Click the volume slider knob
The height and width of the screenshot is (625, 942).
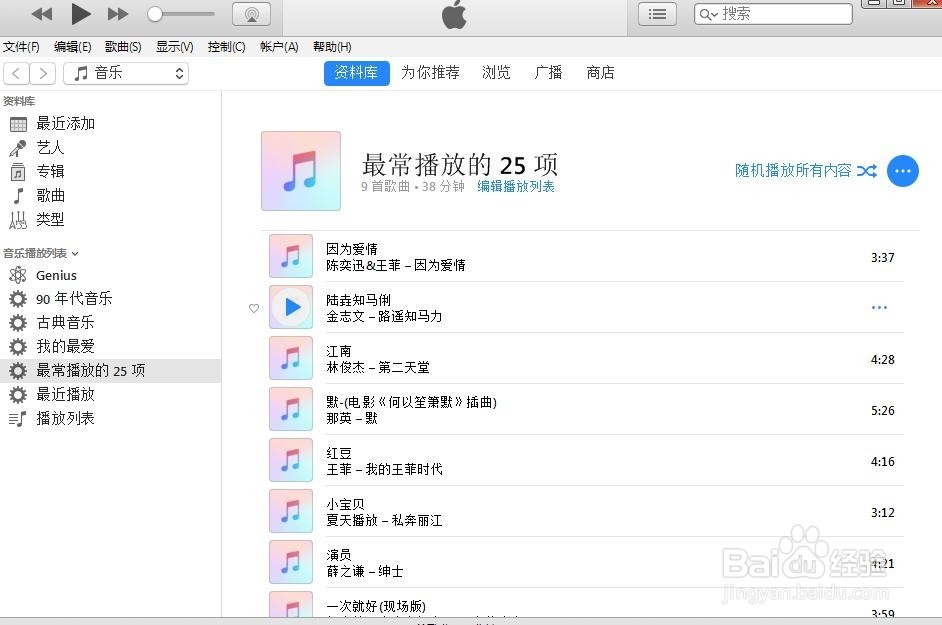155,14
